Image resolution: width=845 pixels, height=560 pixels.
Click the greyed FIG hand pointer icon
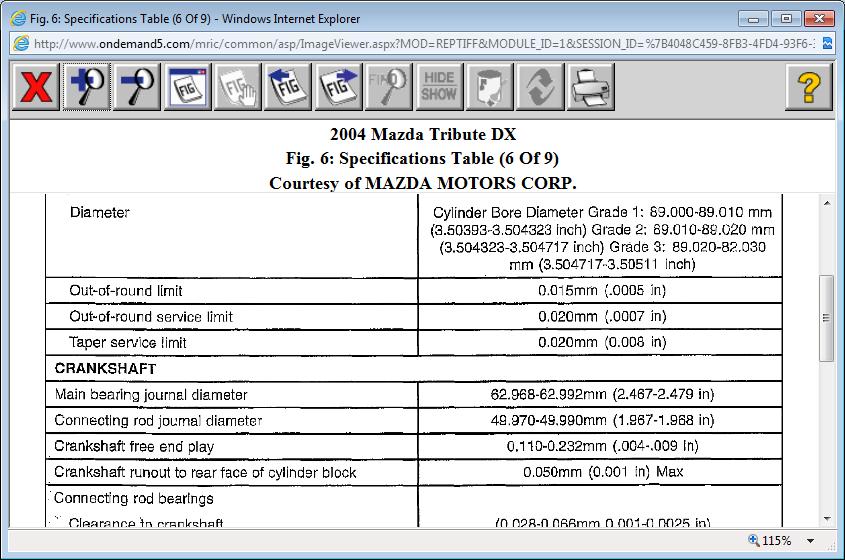click(x=238, y=87)
